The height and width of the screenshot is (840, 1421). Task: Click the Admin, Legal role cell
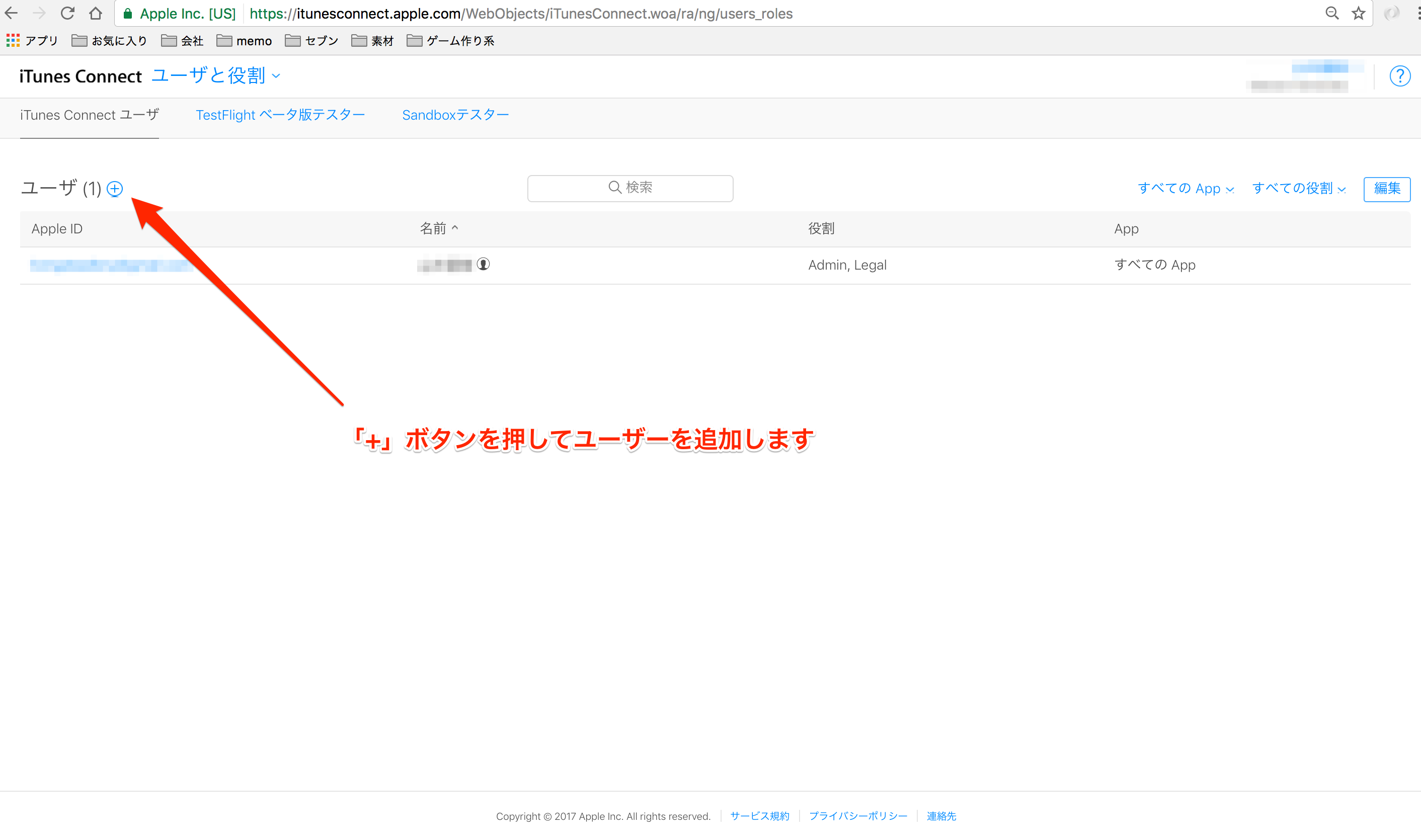pyautogui.click(x=847, y=265)
